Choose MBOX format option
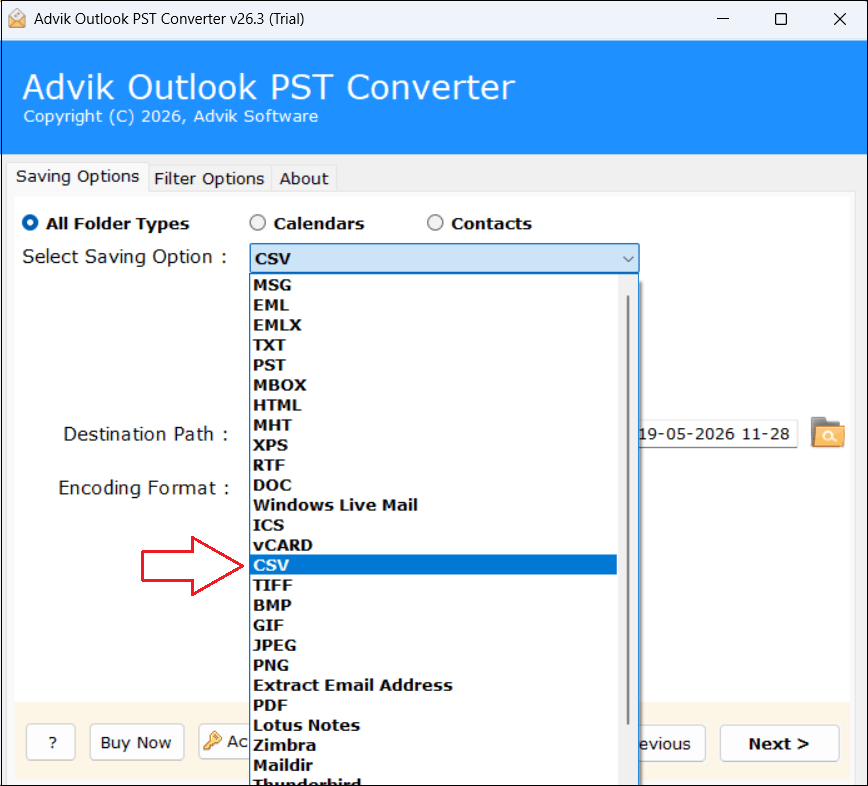 (434, 385)
